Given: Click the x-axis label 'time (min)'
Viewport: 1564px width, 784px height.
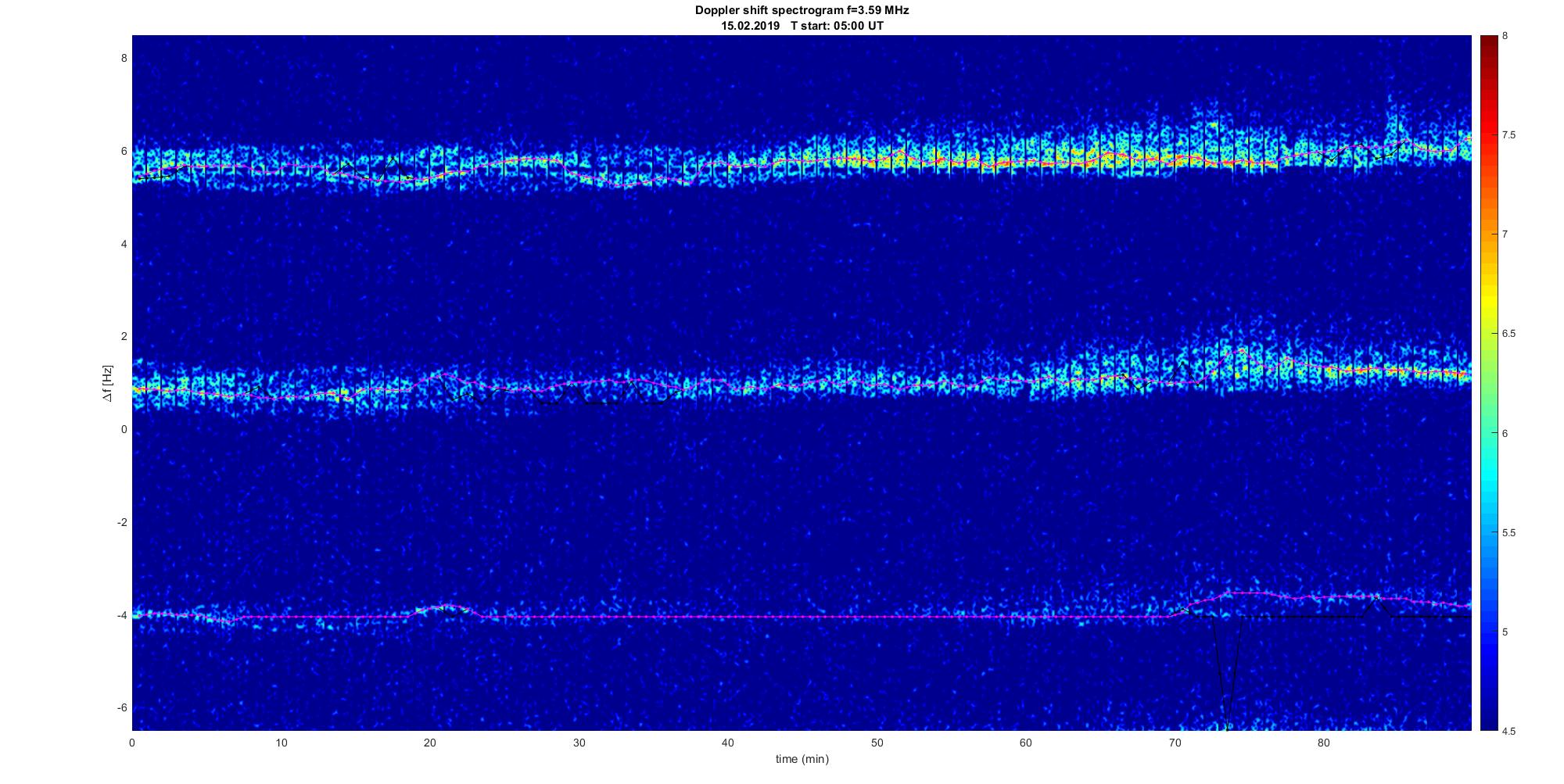Looking at the screenshot, I should tap(802, 759).
